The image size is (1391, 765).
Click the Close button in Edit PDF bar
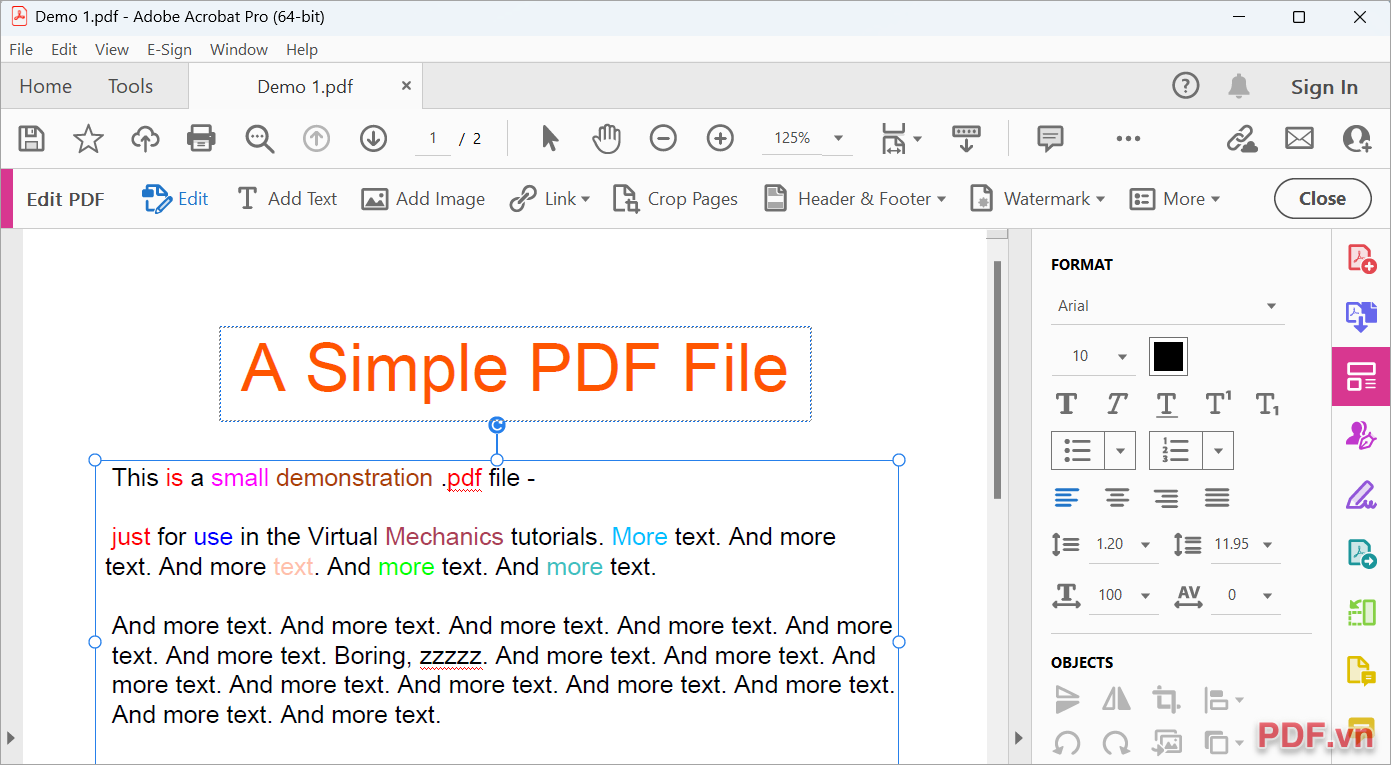1322,198
